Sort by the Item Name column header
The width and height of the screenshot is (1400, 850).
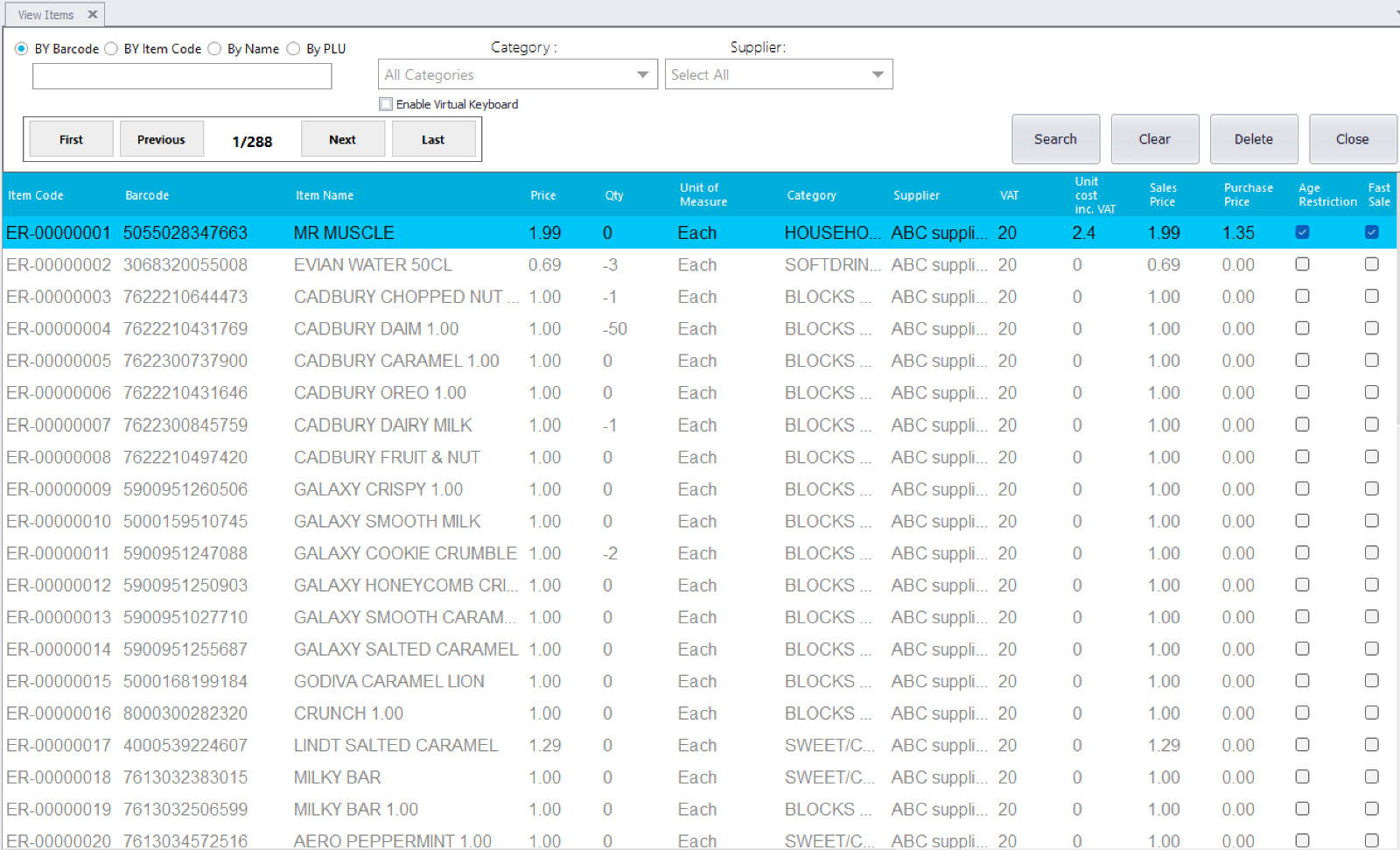point(325,195)
